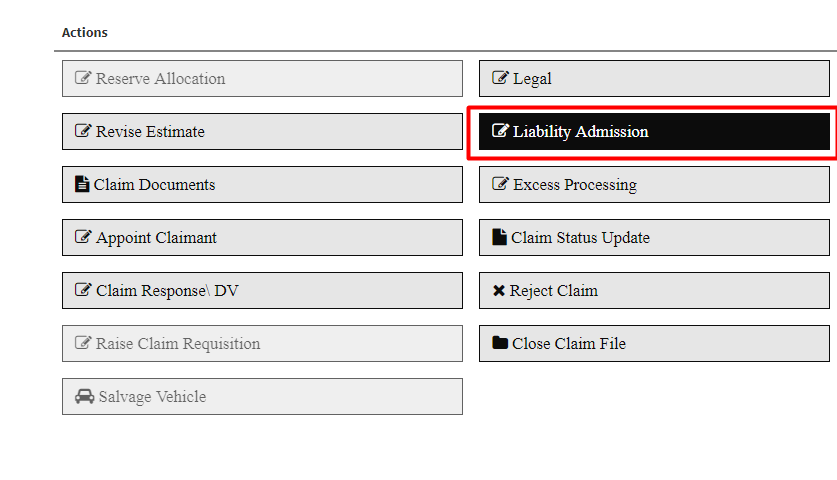The width and height of the screenshot is (837, 480).
Task: Click the edit icon on Liability Admission
Action: coord(501,132)
